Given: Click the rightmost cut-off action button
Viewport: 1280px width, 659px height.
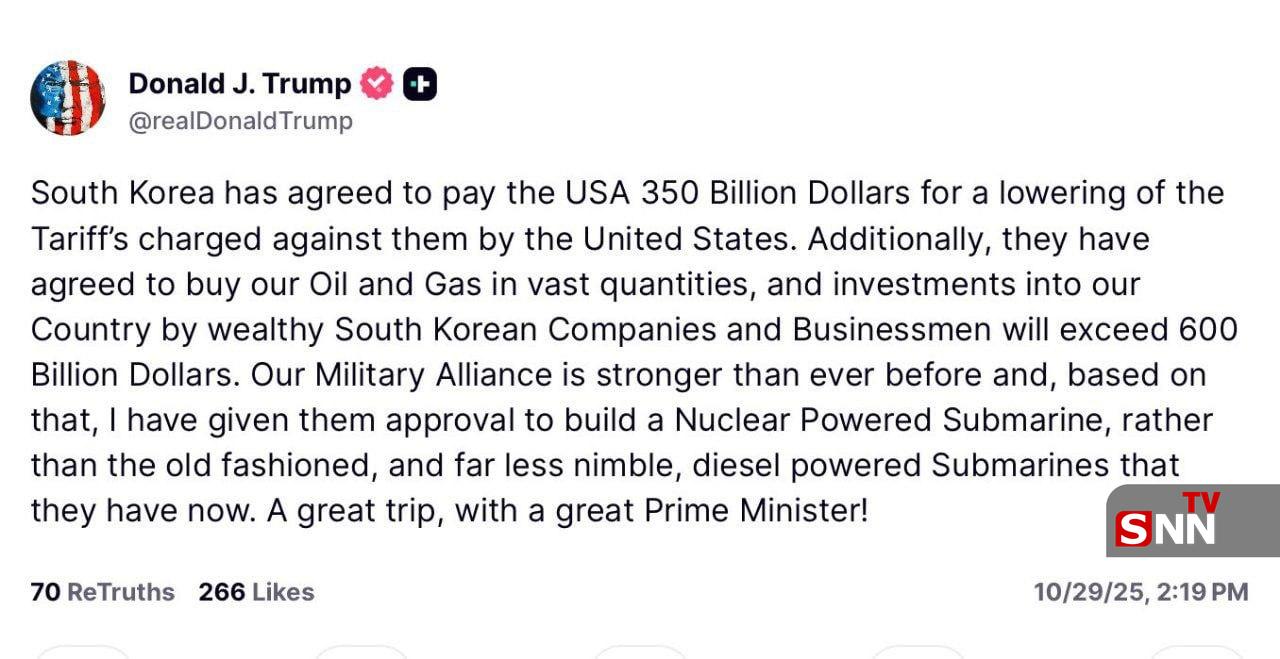Looking at the screenshot, I should [x=1195, y=651].
